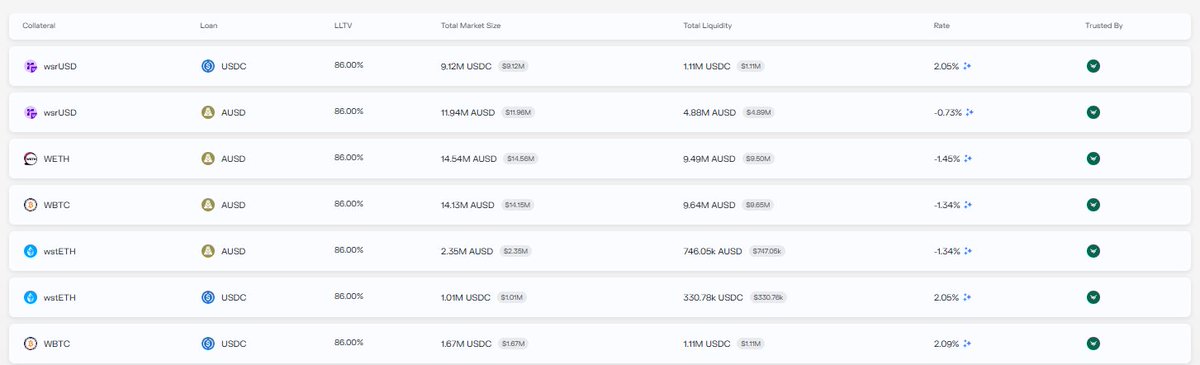Click the USDC loan icon in the WBTC/USDC row
1200x365 pixels.
click(208, 344)
